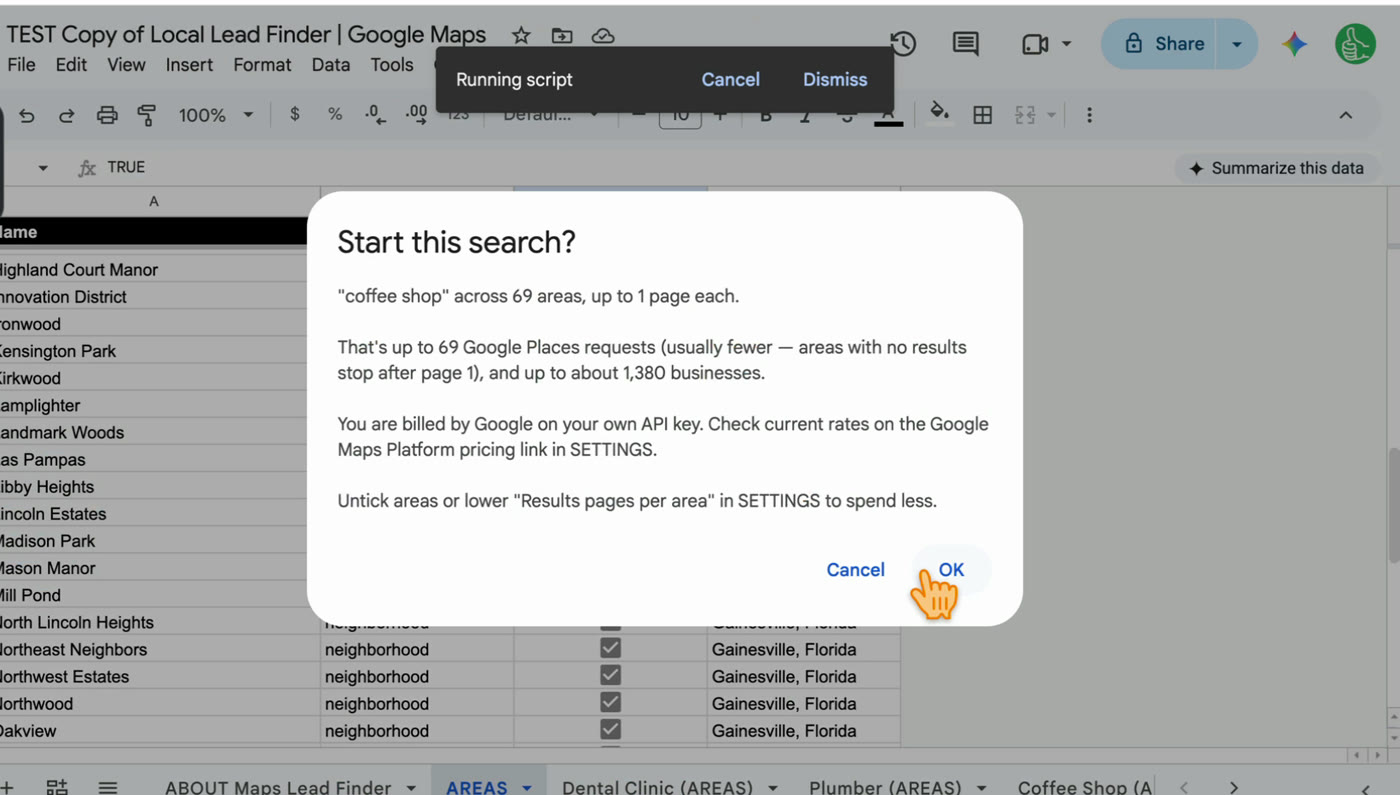Viewport: 1400px width, 795px height.
Task: Increase decimal places
Action: point(416,115)
